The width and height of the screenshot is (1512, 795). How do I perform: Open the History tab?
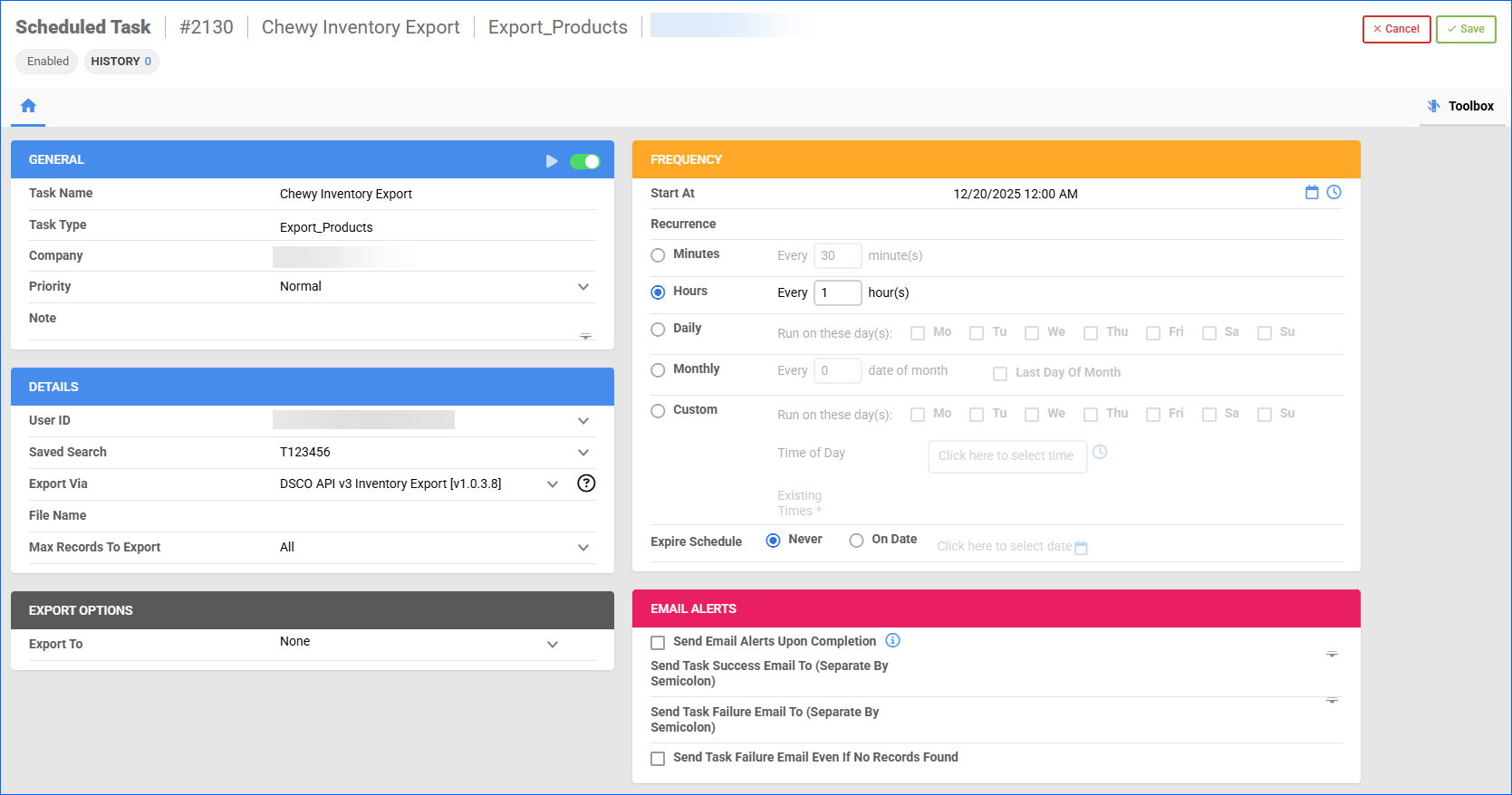[x=121, y=62]
